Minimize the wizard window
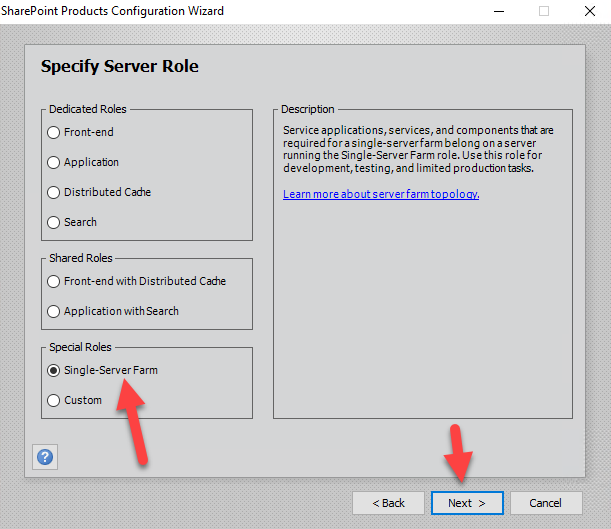The image size is (611, 529). click(x=499, y=11)
